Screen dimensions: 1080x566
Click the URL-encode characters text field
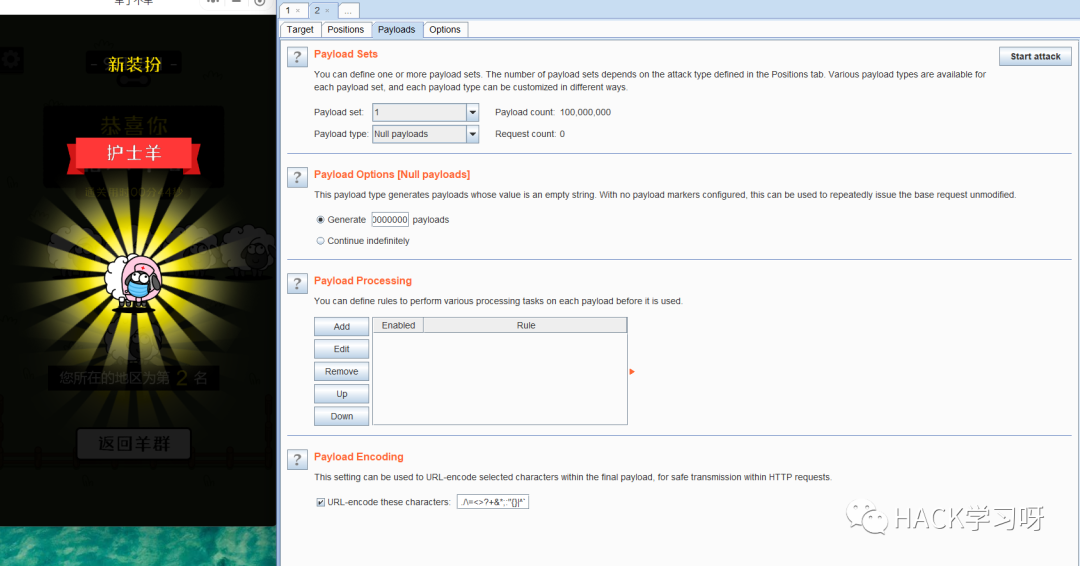[x=492, y=502]
